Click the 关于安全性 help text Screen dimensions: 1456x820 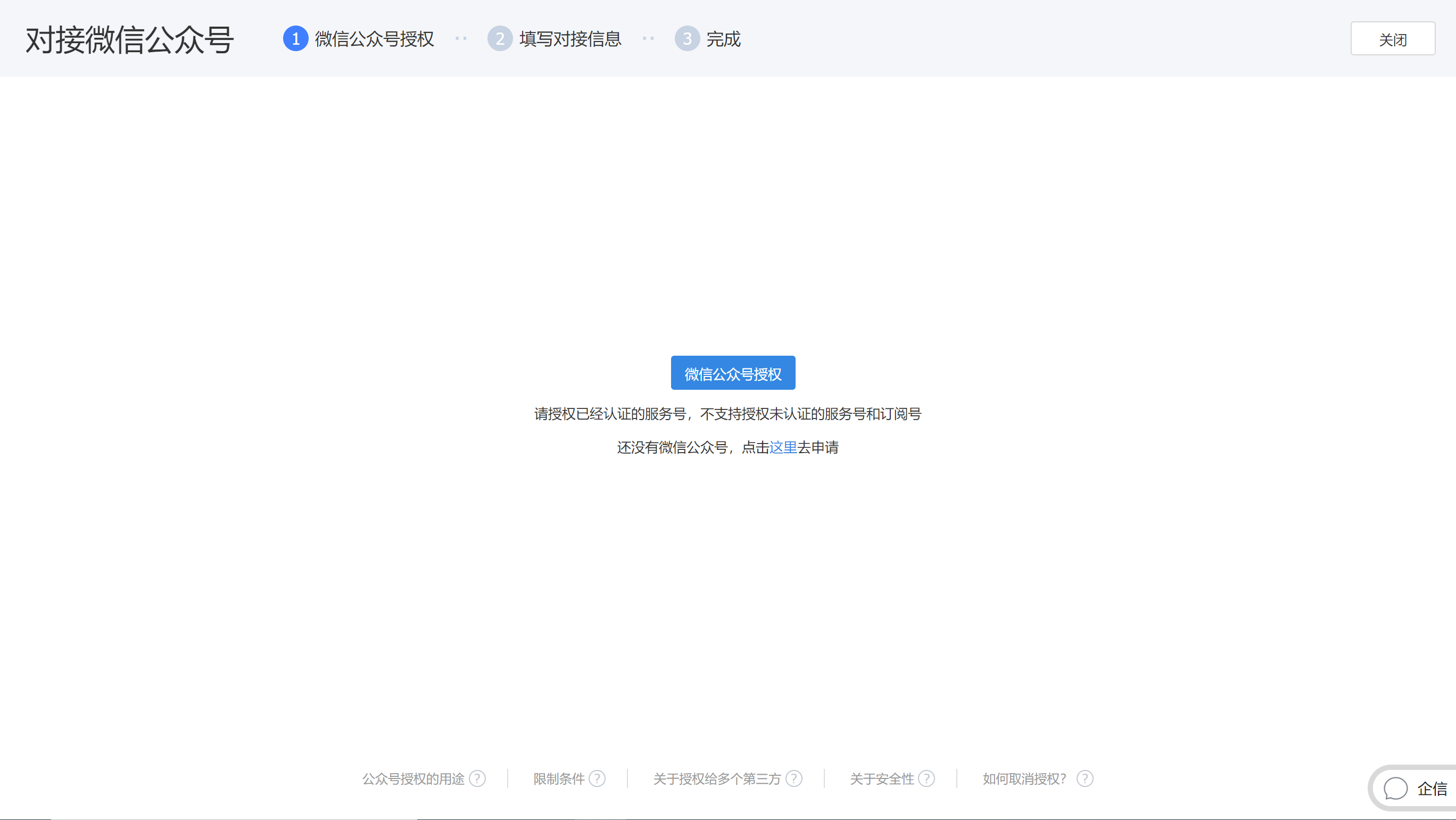(882, 778)
